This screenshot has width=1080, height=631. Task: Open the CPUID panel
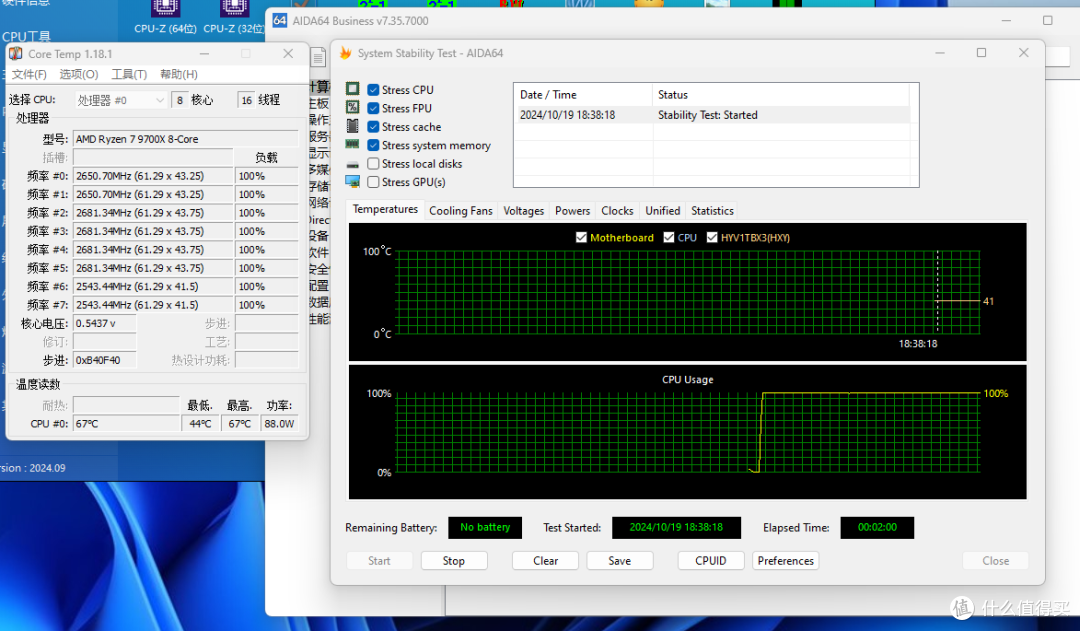pos(711,561)
